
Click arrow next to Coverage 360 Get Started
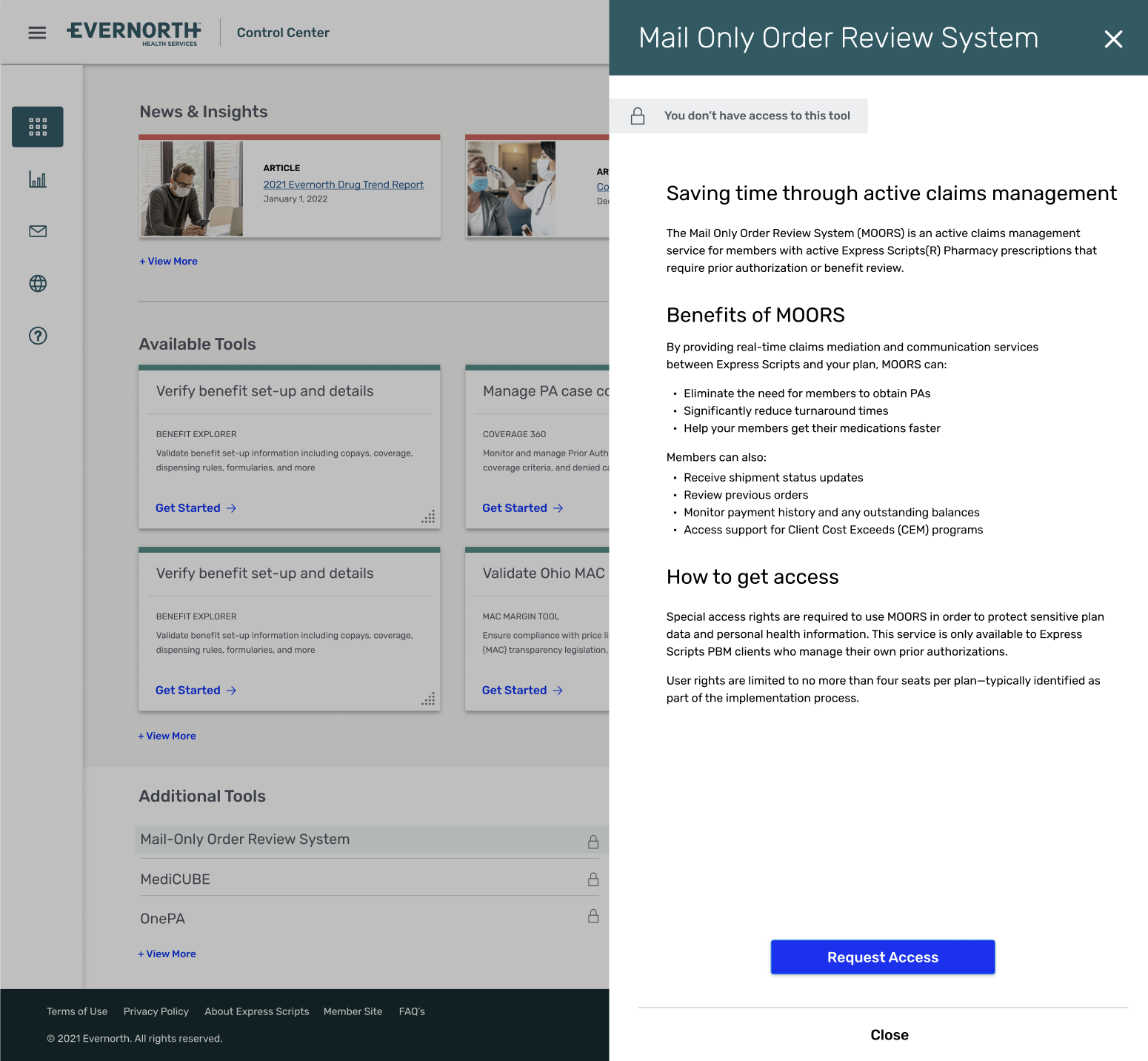[558, 508]
